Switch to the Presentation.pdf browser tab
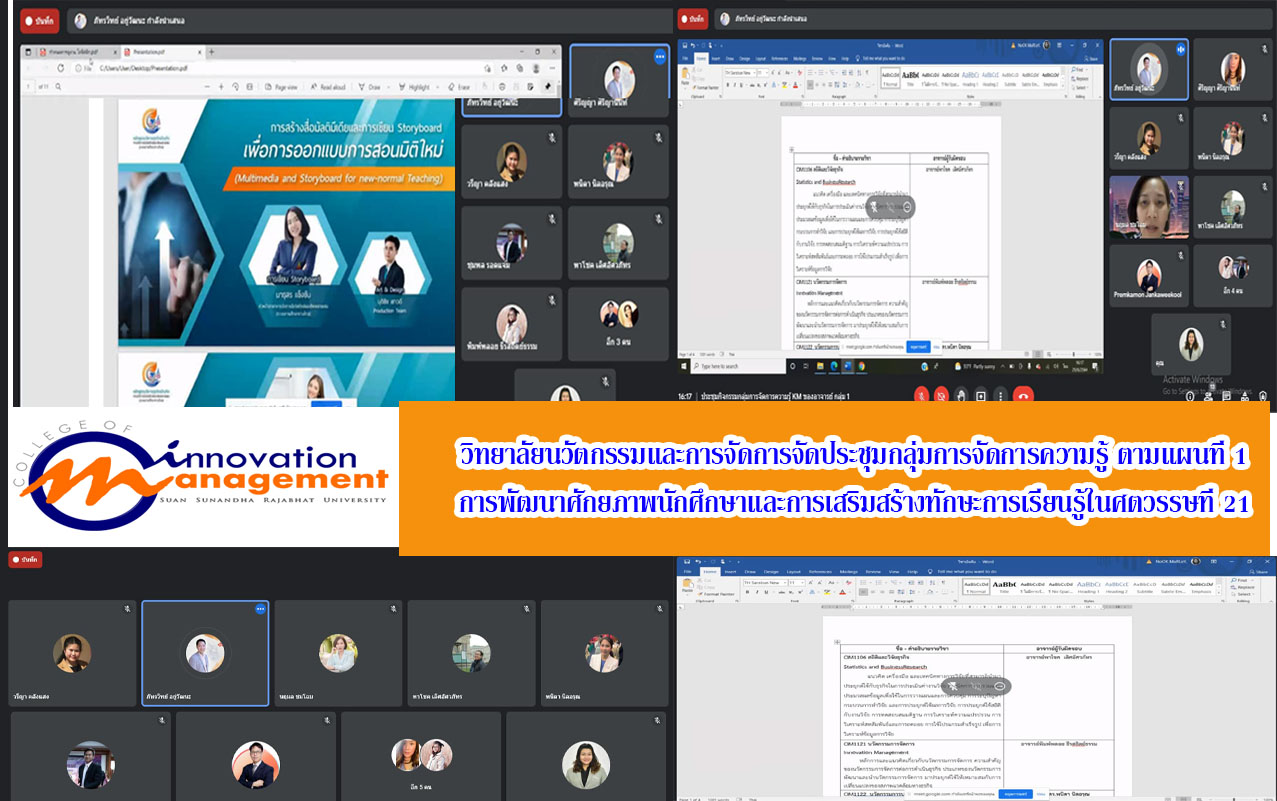Screen dimensions: 1277x801 [x=150, y=50]
